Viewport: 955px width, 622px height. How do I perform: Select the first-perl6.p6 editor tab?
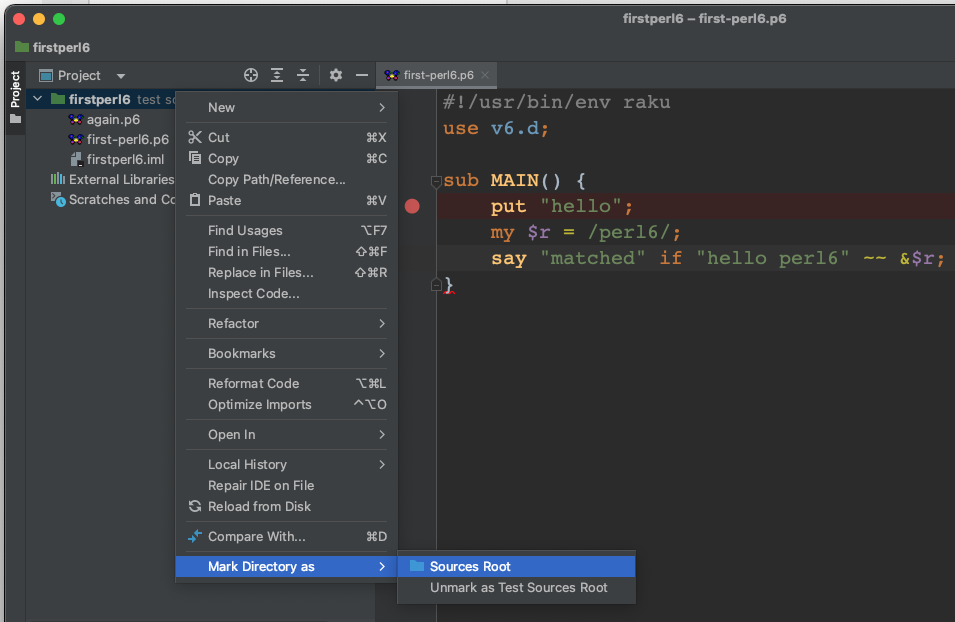pos(436,75)
